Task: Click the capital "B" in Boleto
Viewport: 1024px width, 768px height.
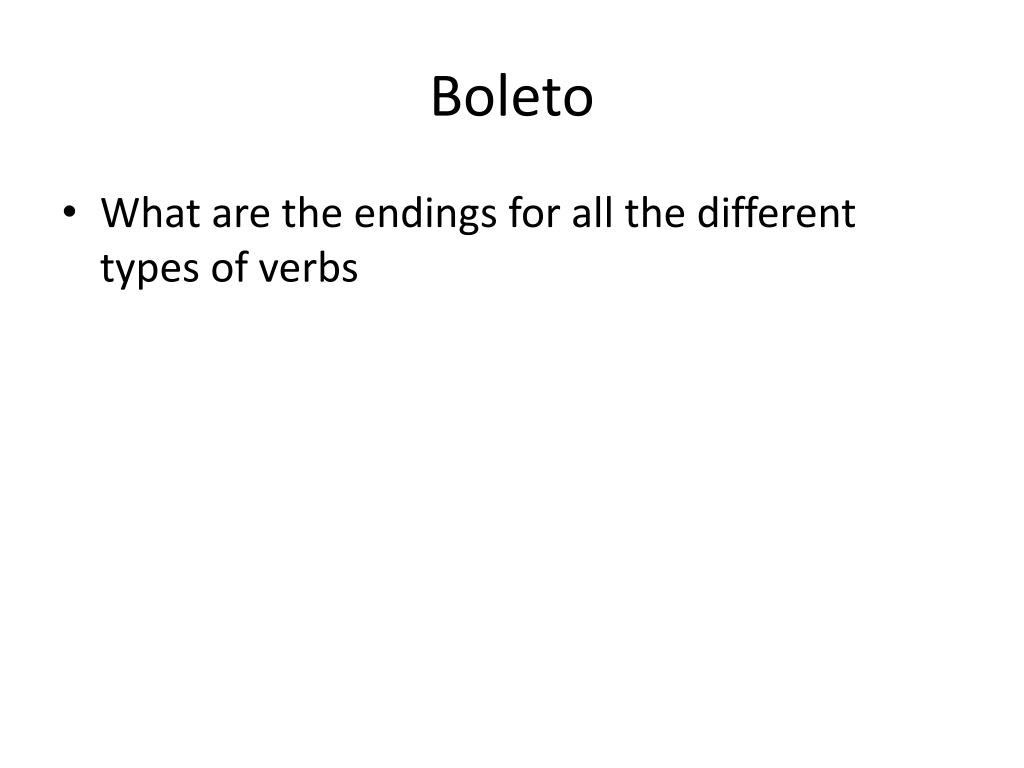Action: coord(447,97)
